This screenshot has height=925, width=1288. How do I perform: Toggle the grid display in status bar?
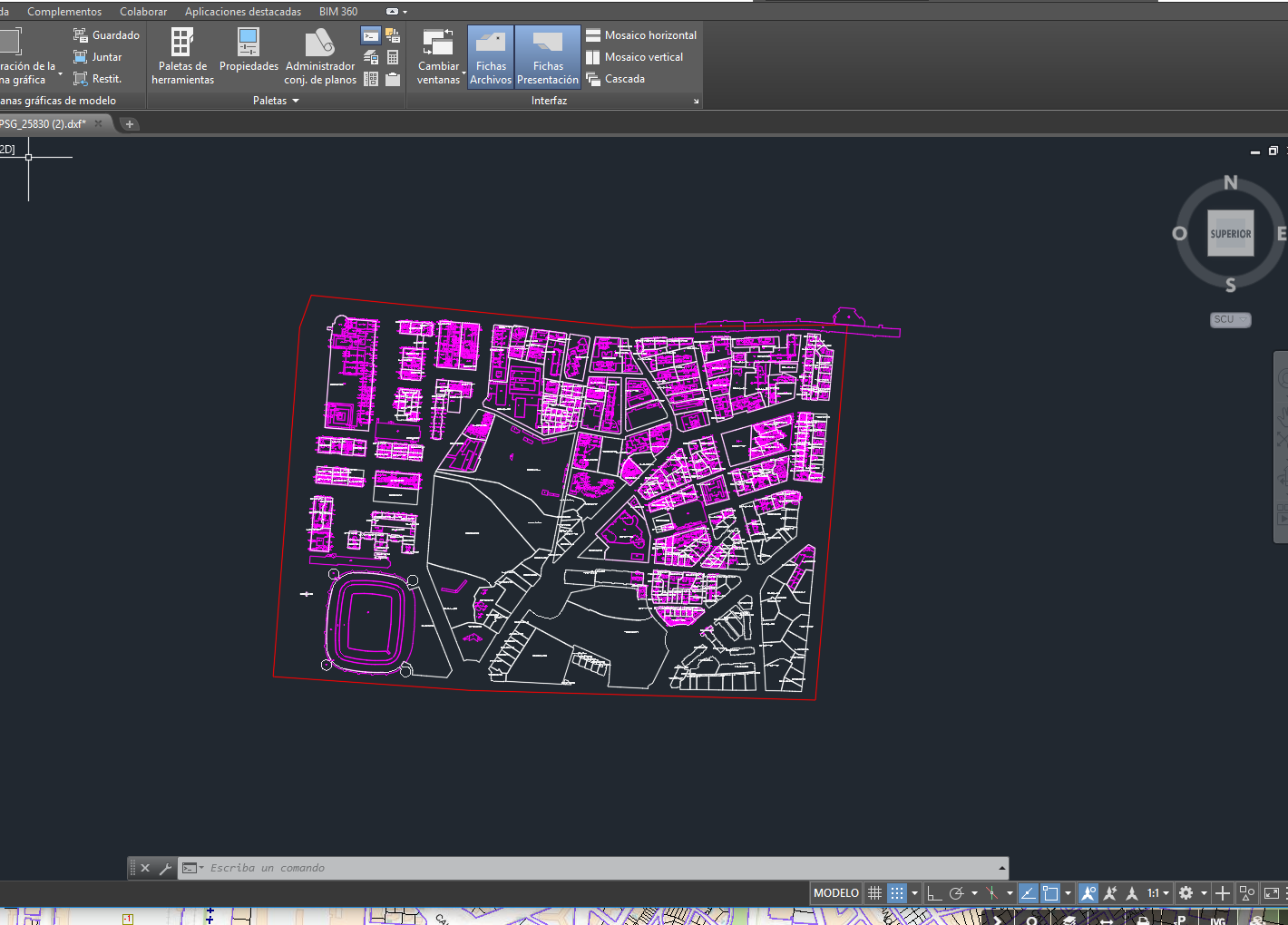(x=875, y=893)
